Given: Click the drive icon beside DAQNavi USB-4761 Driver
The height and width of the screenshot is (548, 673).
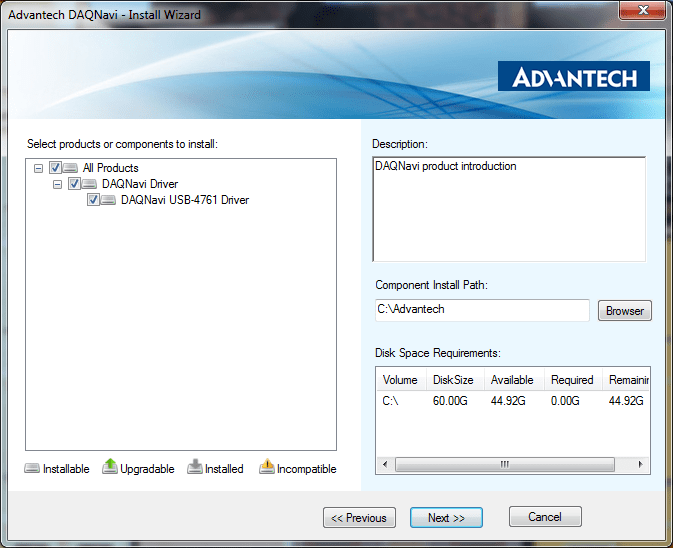Looking at the screenshot, I should click(x=108, y=200).
